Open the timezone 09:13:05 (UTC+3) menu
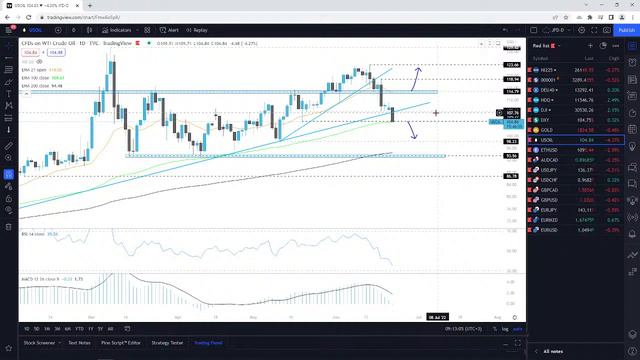Screen dimensions: 640x360 click(x=463, y=329)
